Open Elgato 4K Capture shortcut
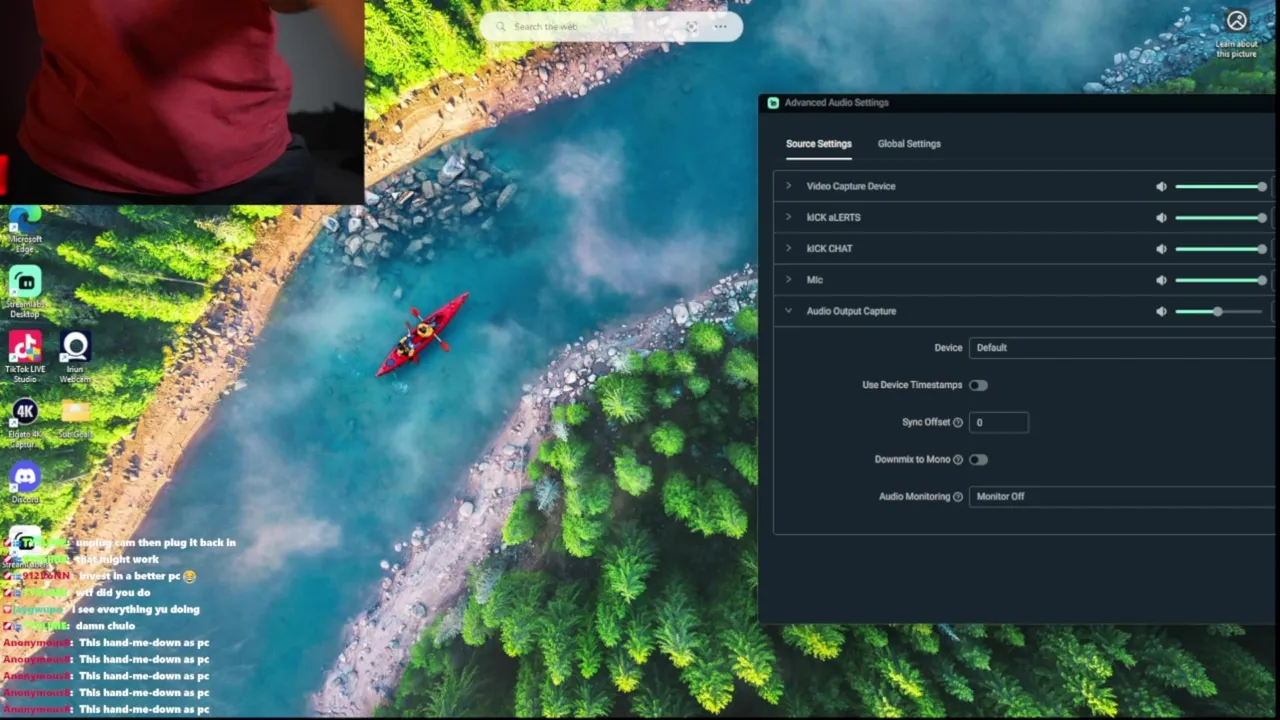The height and width of the screenshot is (720, 1280). [24, 421]
